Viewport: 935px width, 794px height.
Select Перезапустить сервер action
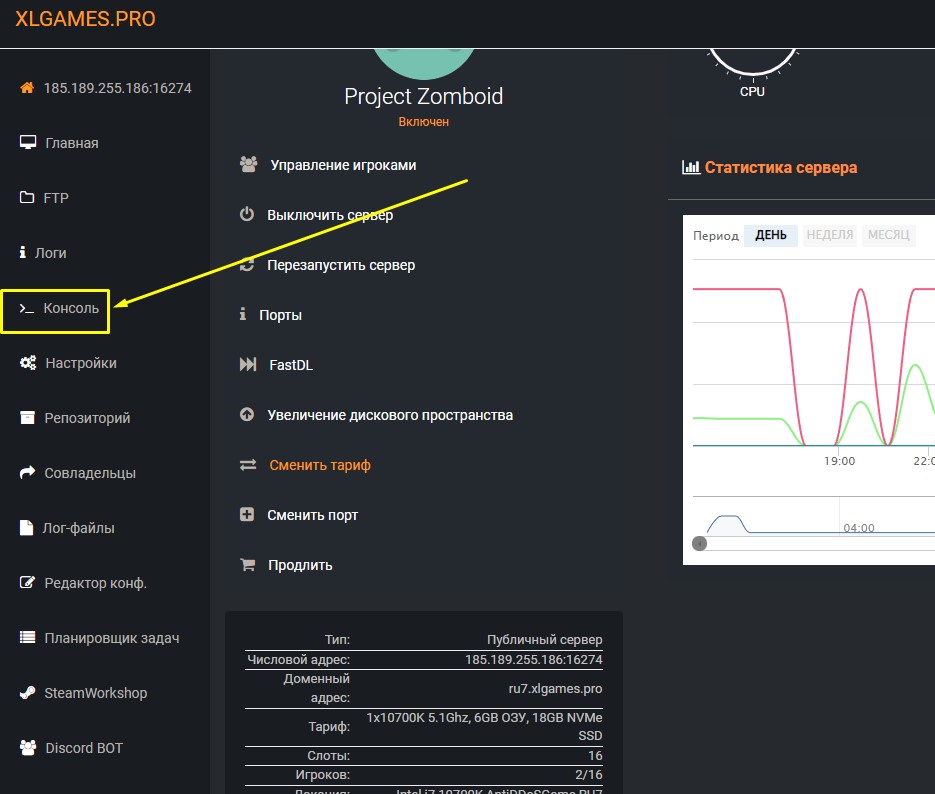click(341, 265)
